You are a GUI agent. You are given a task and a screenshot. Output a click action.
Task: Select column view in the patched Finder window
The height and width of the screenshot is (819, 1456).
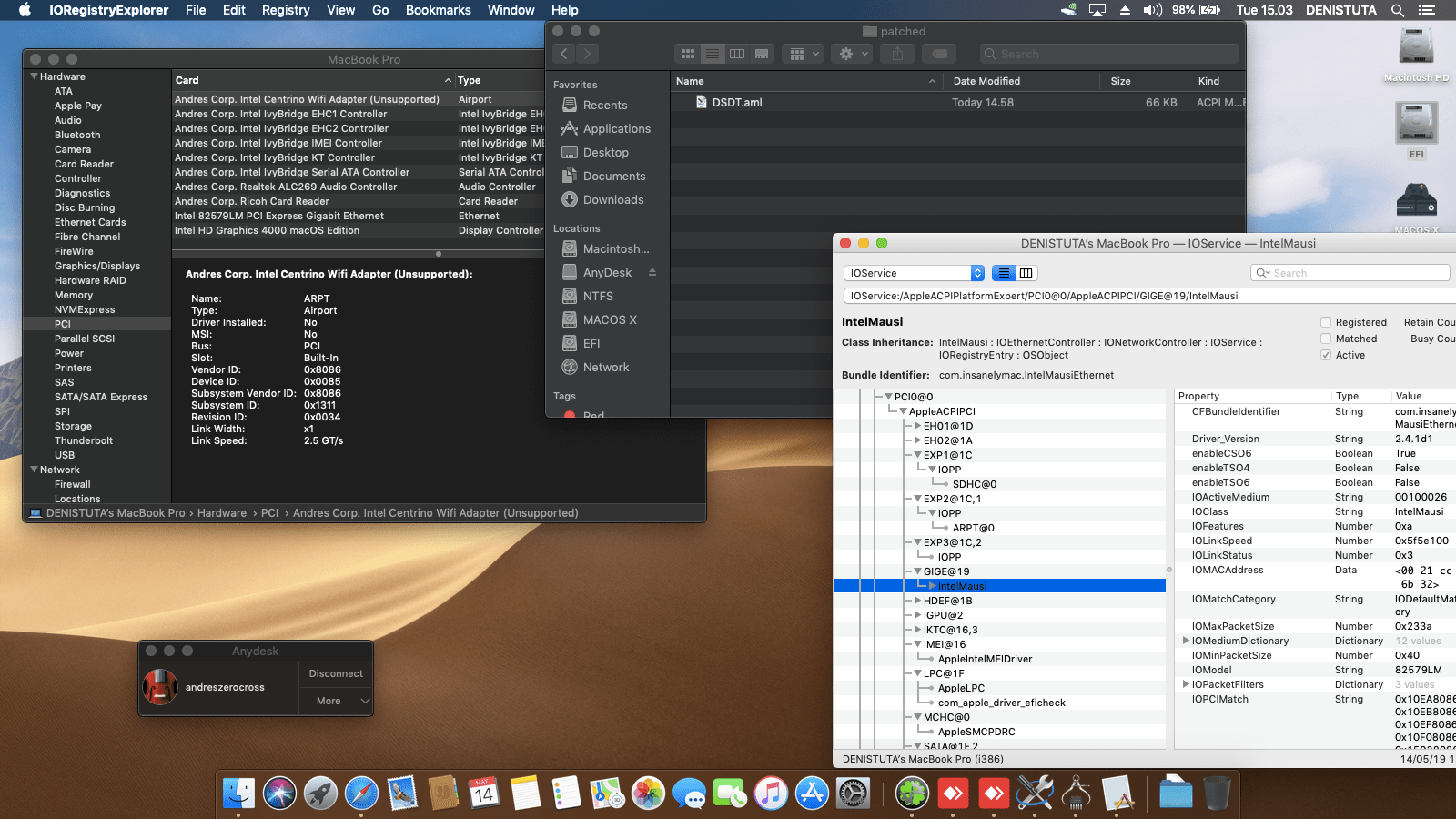click(737, 54)
